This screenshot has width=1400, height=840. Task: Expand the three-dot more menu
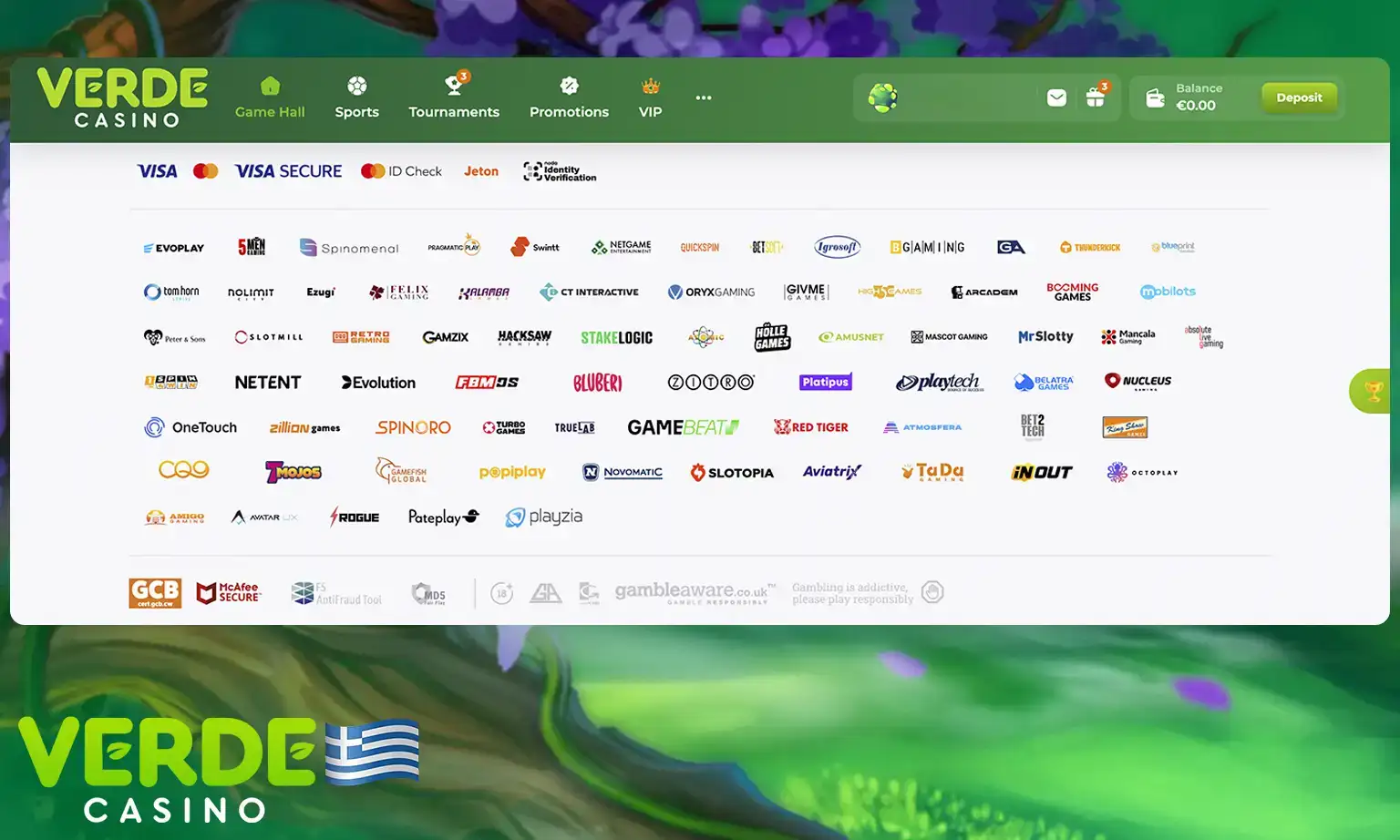(704, 97)
